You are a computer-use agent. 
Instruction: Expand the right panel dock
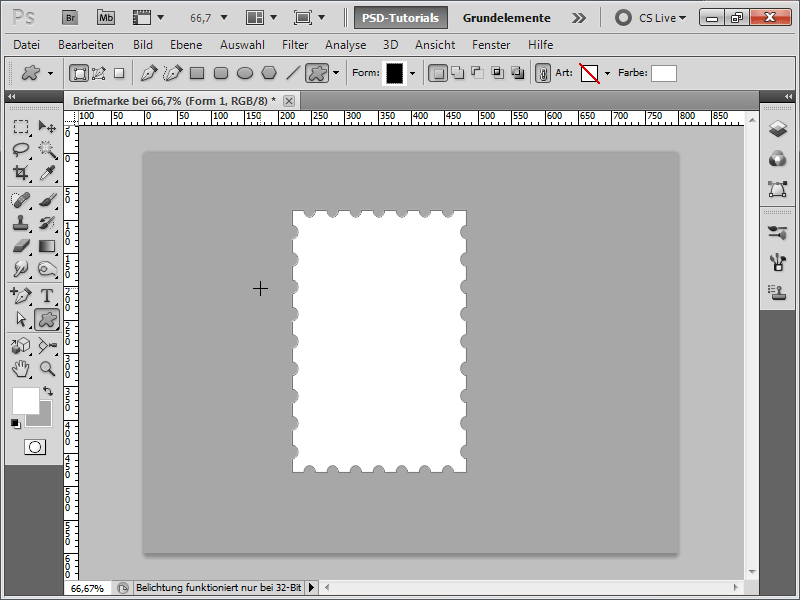(789, 96)
